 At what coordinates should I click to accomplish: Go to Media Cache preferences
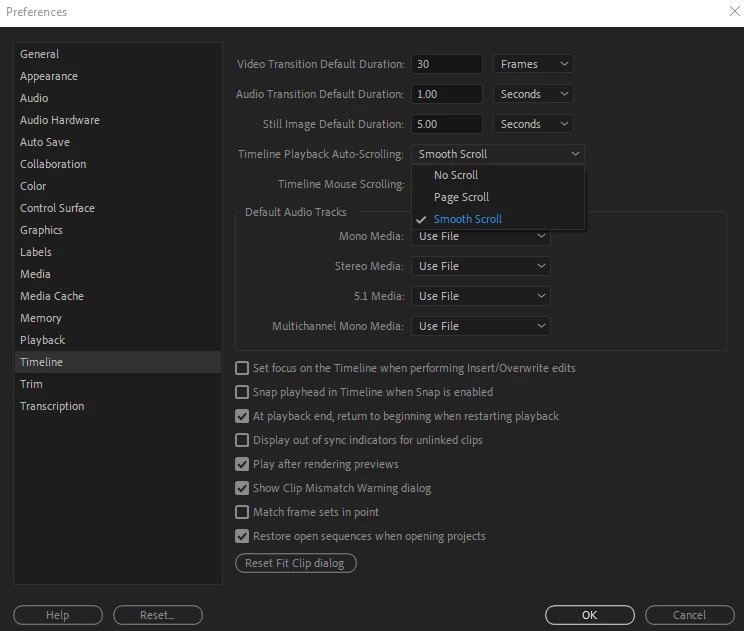(x=118, y=296)
